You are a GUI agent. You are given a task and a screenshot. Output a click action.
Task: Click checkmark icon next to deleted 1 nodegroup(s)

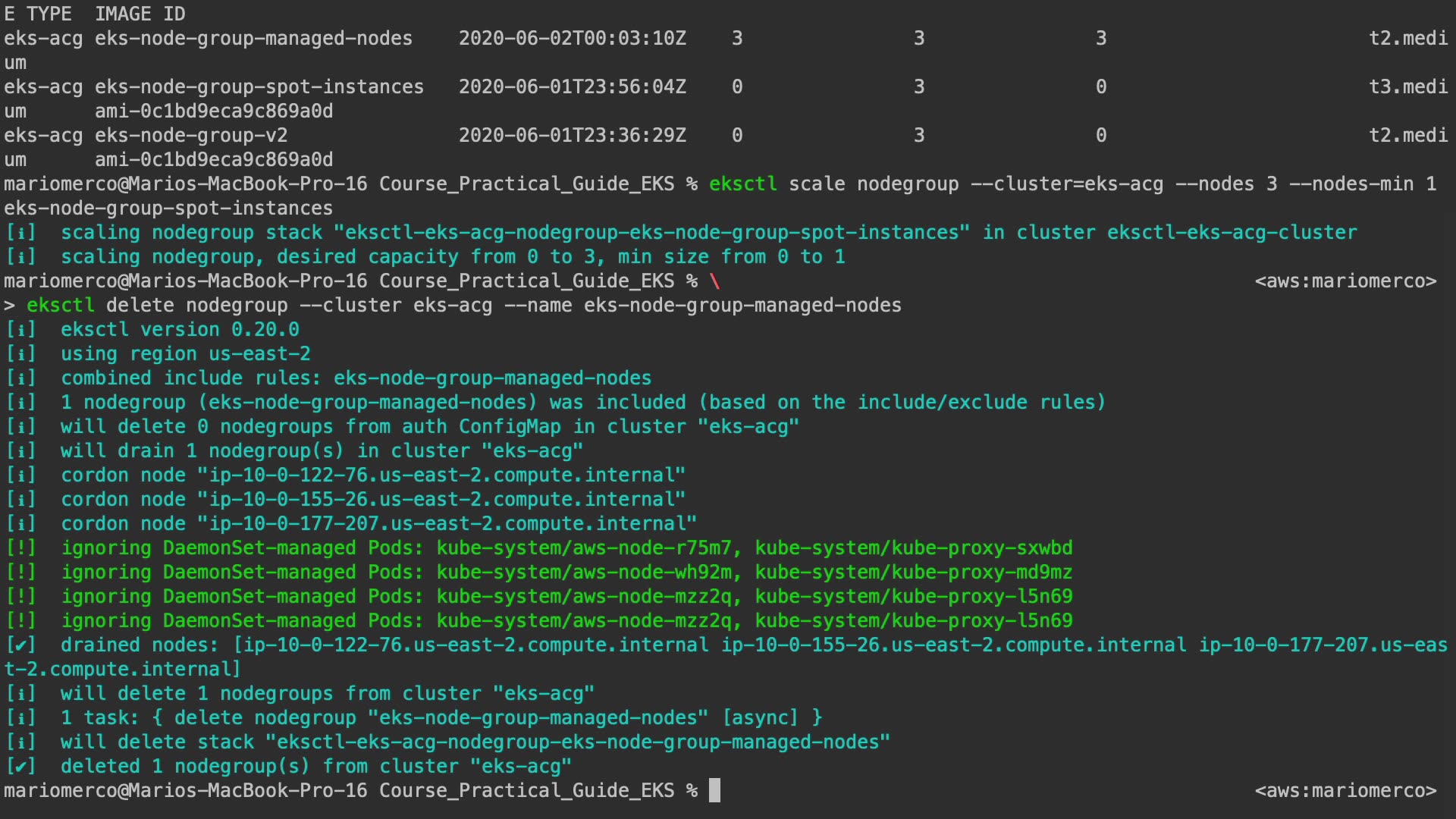pos(20,767)
